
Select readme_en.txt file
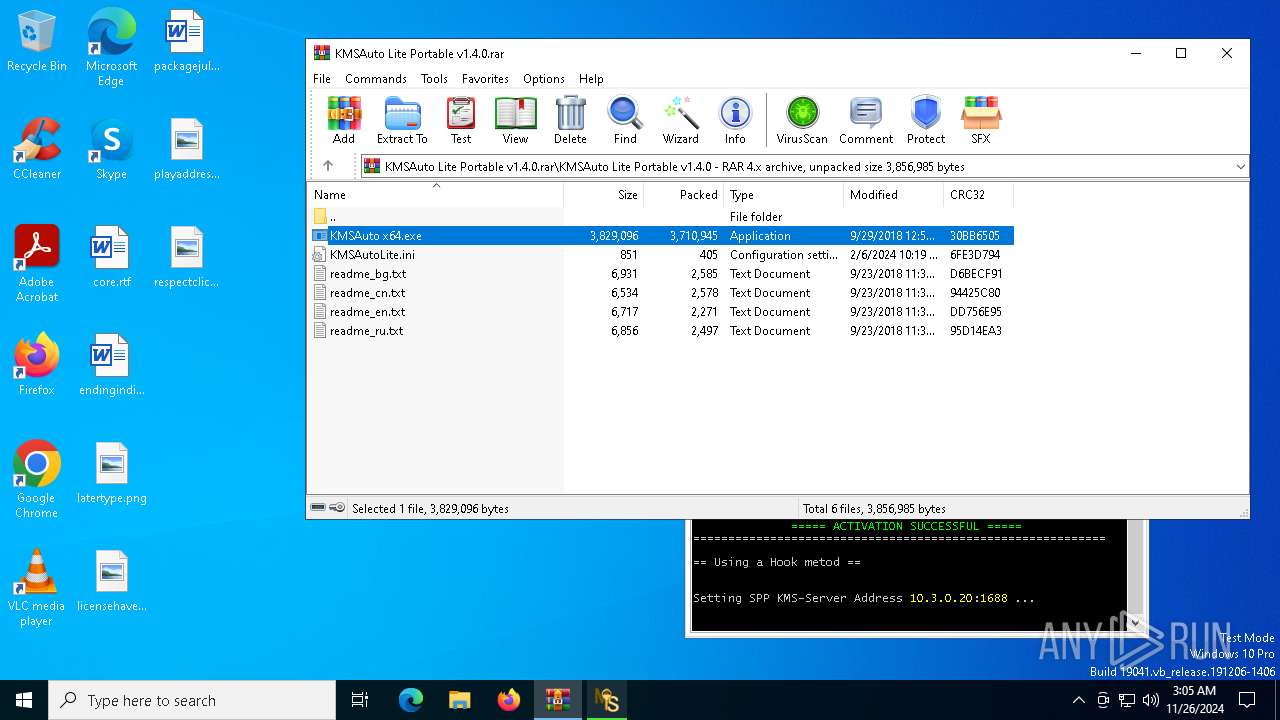(x=661, y=312)
